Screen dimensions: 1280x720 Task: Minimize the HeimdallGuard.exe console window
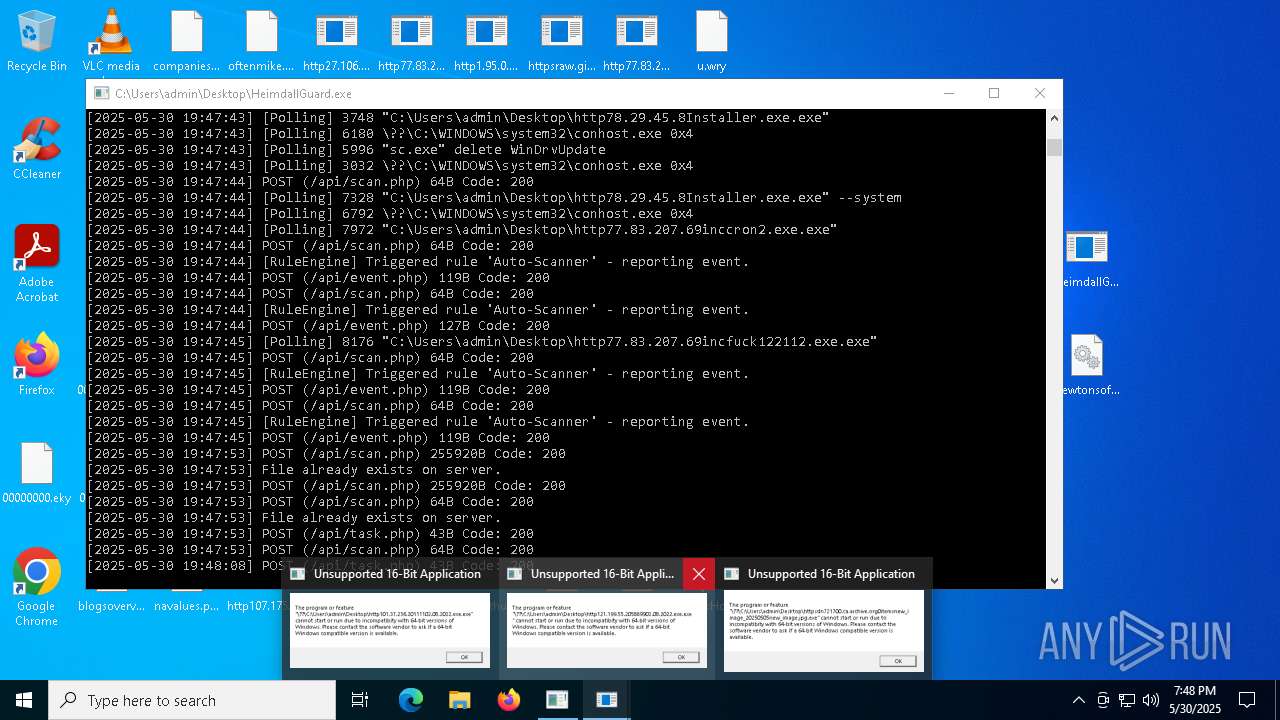[948, 93]
